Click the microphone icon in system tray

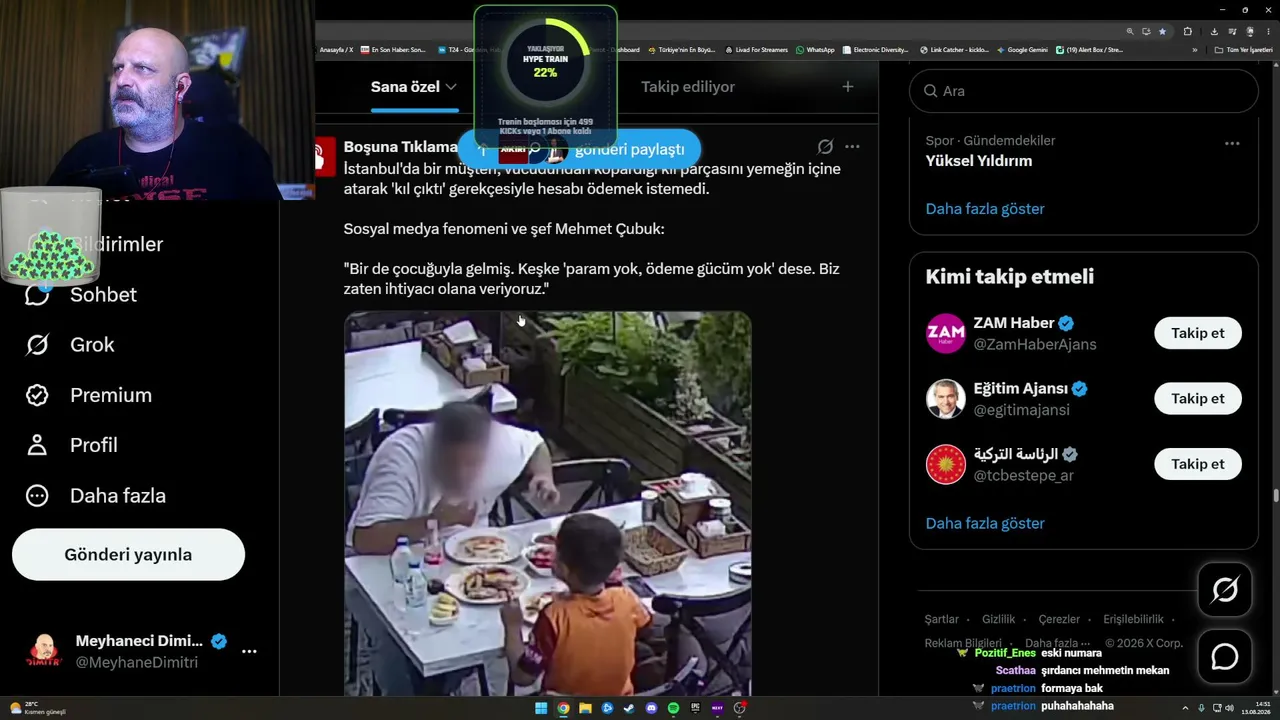tap(1201, 708)
